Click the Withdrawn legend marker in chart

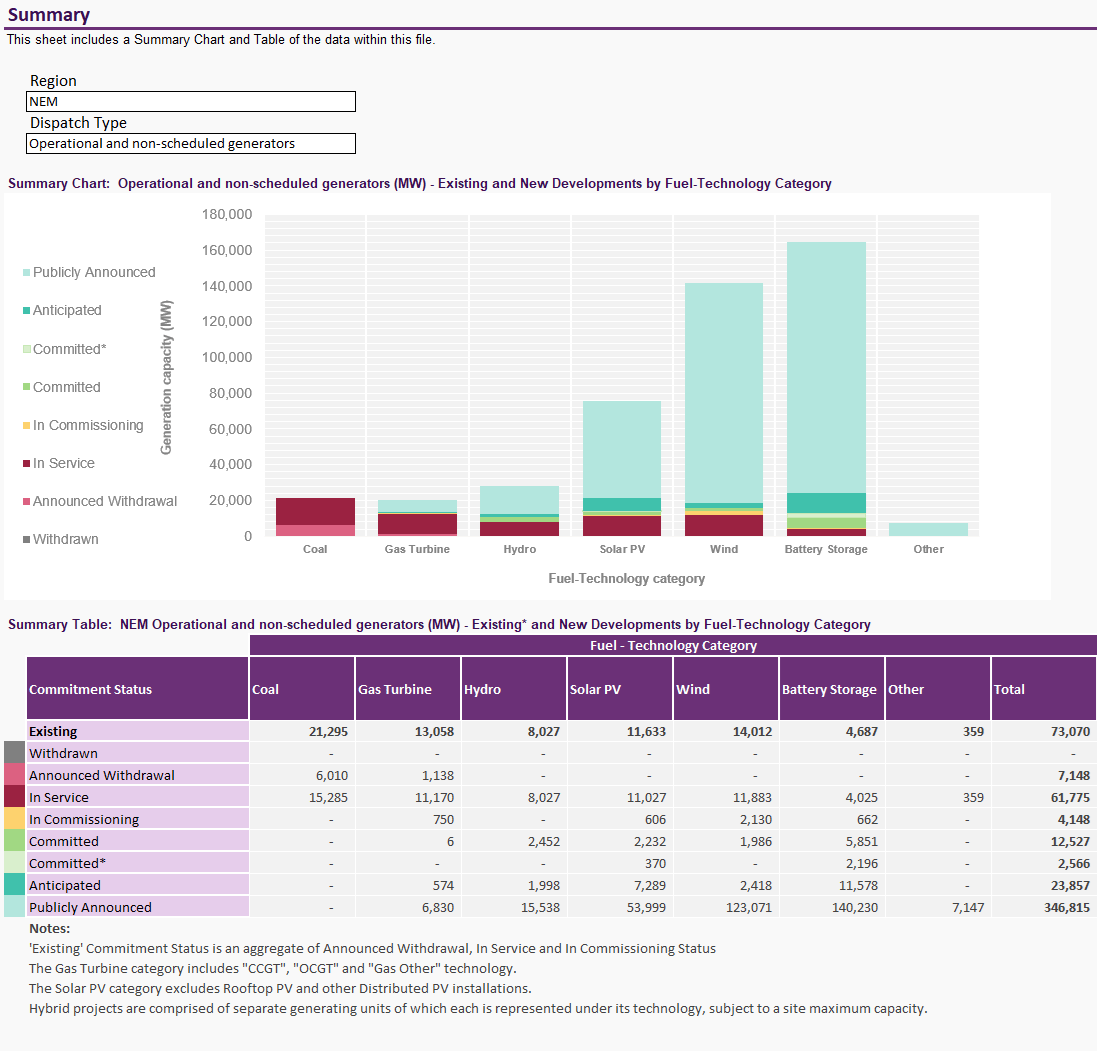27,540
